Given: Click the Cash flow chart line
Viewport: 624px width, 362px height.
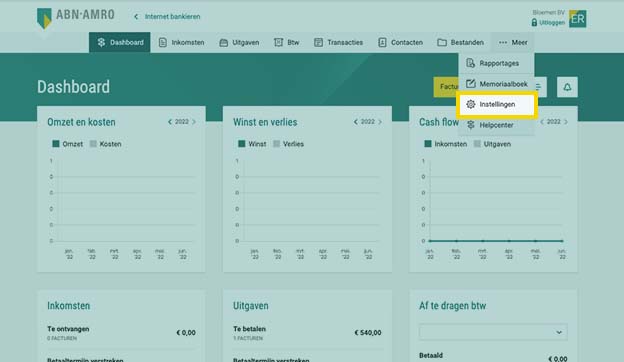Looking at the screenshot, I should pos(495,241).
